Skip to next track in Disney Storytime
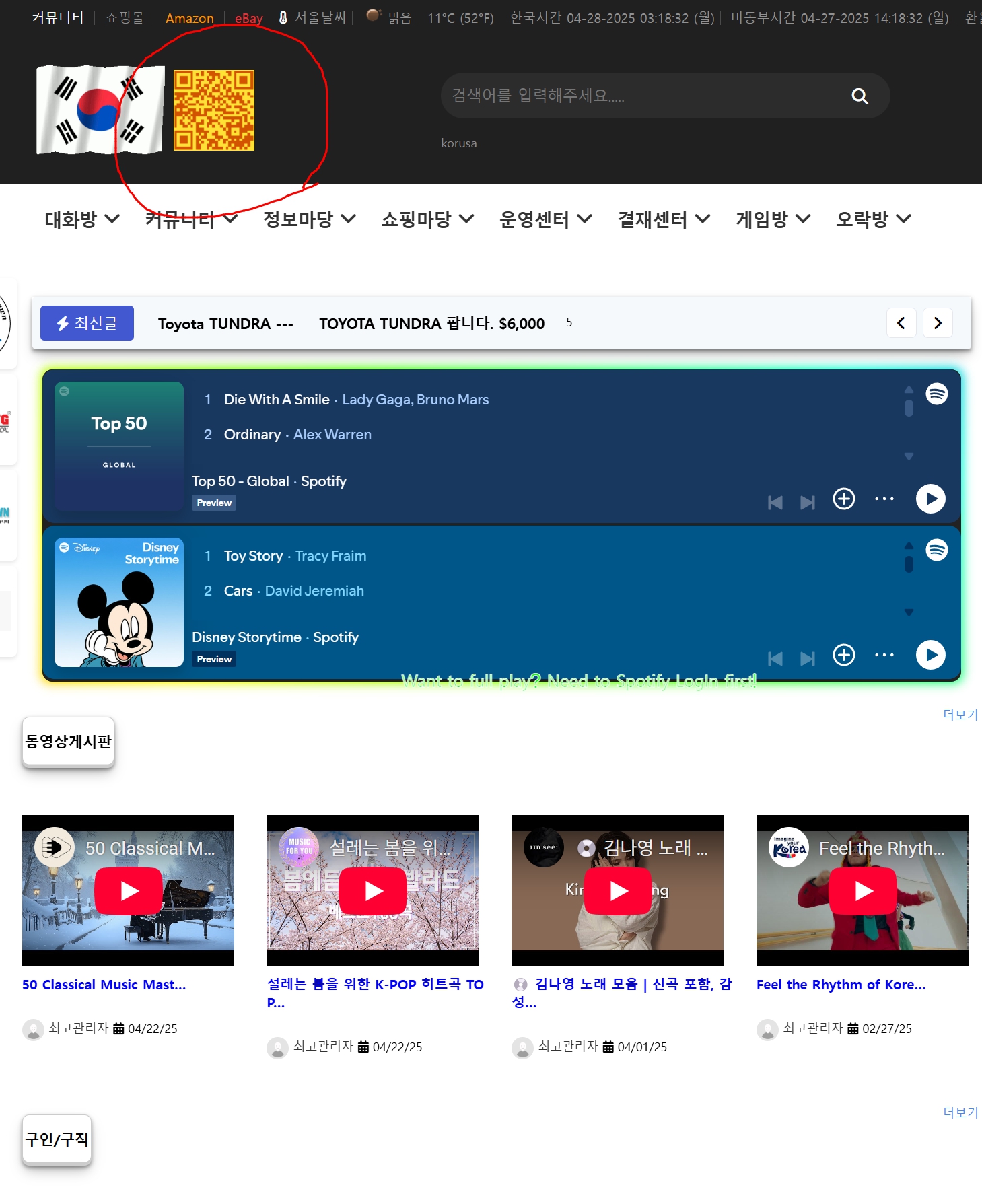 pyautogui.click(x=807, y=658)
